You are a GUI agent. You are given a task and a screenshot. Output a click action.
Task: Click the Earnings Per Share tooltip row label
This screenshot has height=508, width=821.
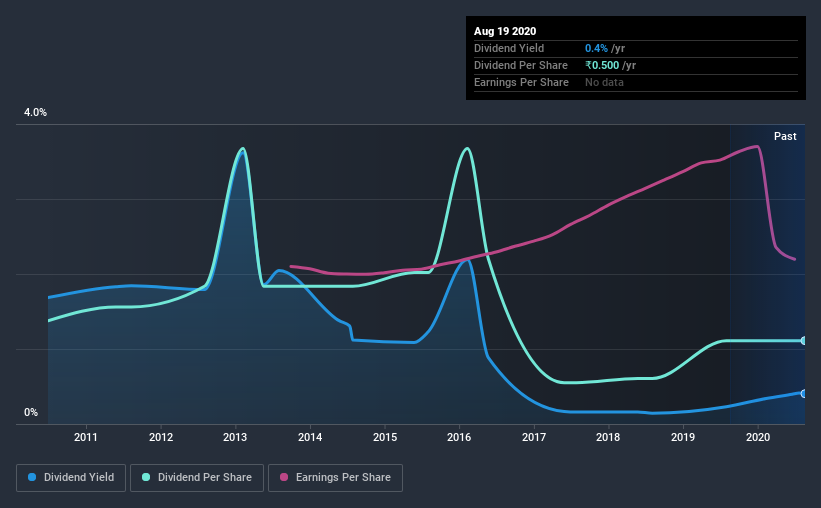(521, 82)
